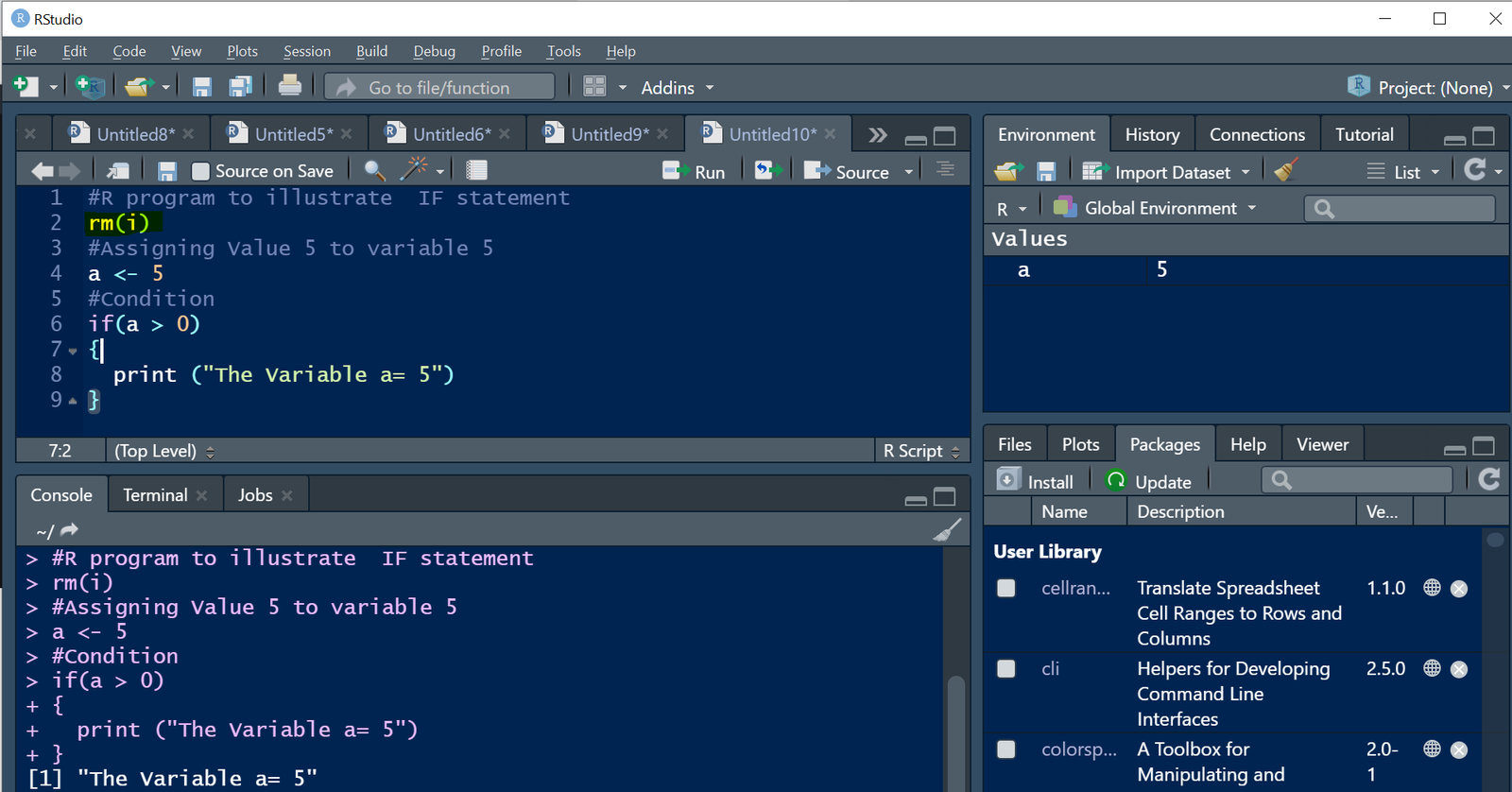
Task: Refresh the Packages list icon
Action: point(1489,479)
